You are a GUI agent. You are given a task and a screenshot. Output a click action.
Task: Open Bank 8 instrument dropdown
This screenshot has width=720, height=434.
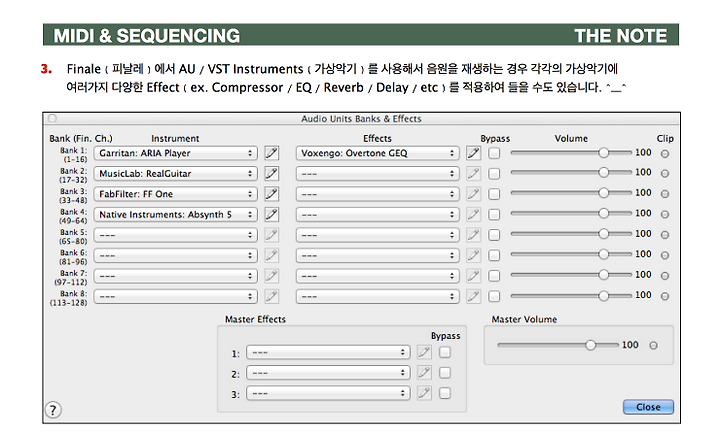pos(175,296)
